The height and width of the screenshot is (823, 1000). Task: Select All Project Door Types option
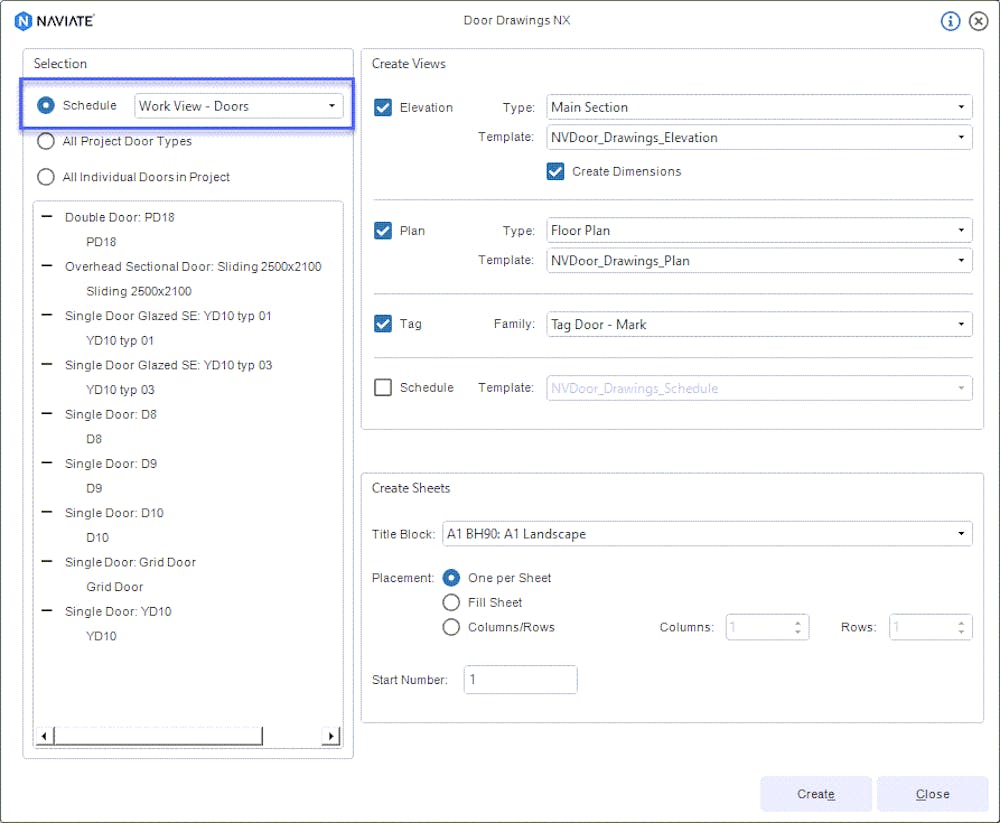pos(46,141)
